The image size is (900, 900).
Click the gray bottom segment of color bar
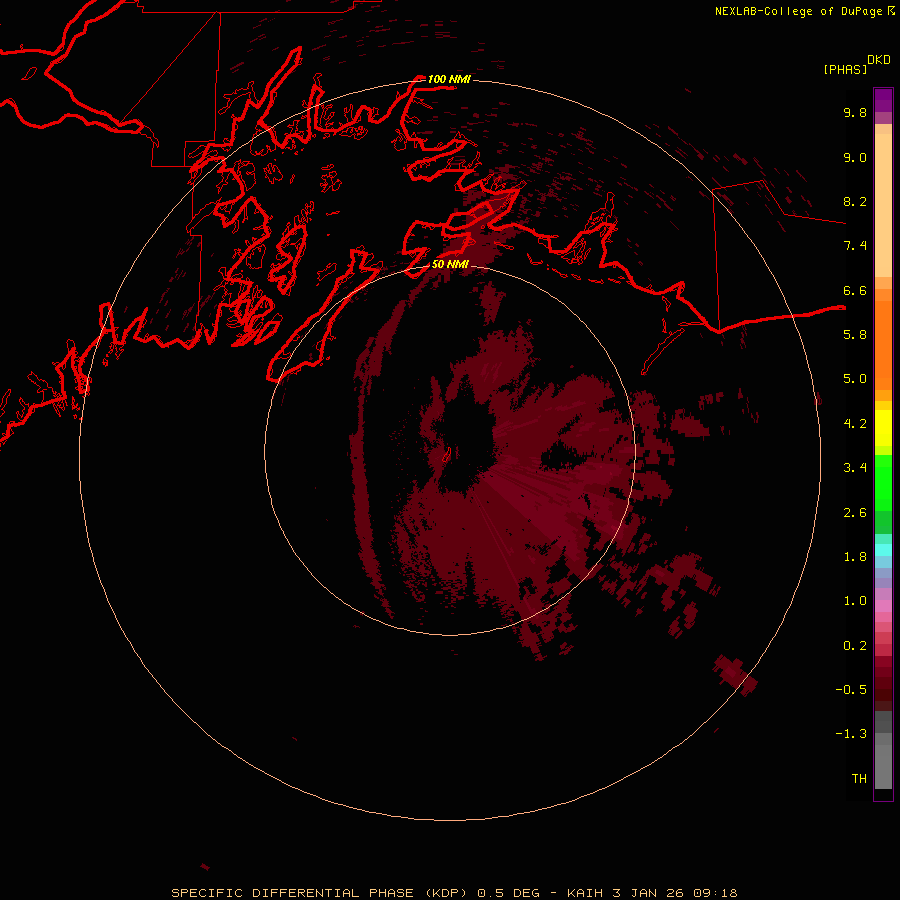(x=883, y=761)
